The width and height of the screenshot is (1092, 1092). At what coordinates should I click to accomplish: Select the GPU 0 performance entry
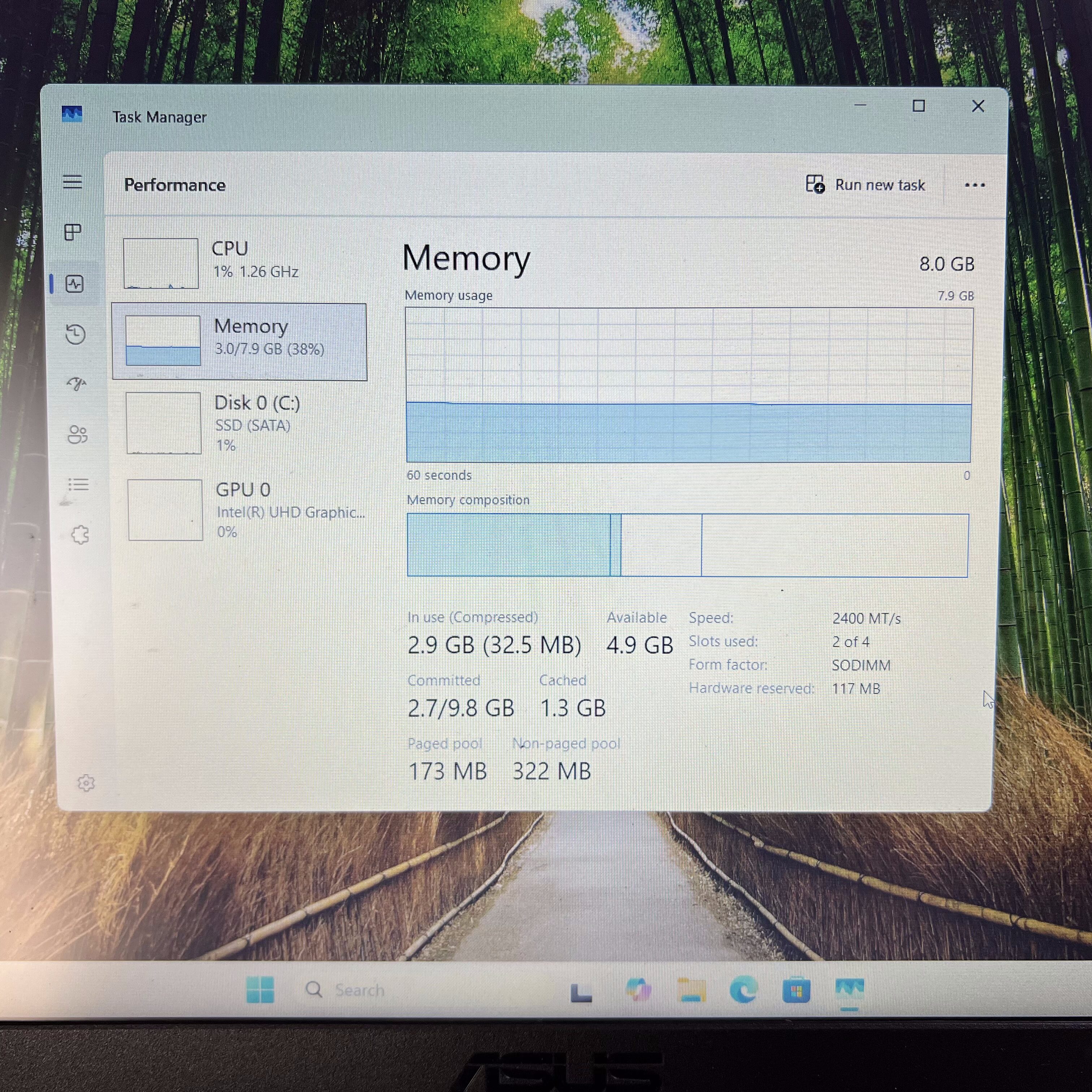241,510
